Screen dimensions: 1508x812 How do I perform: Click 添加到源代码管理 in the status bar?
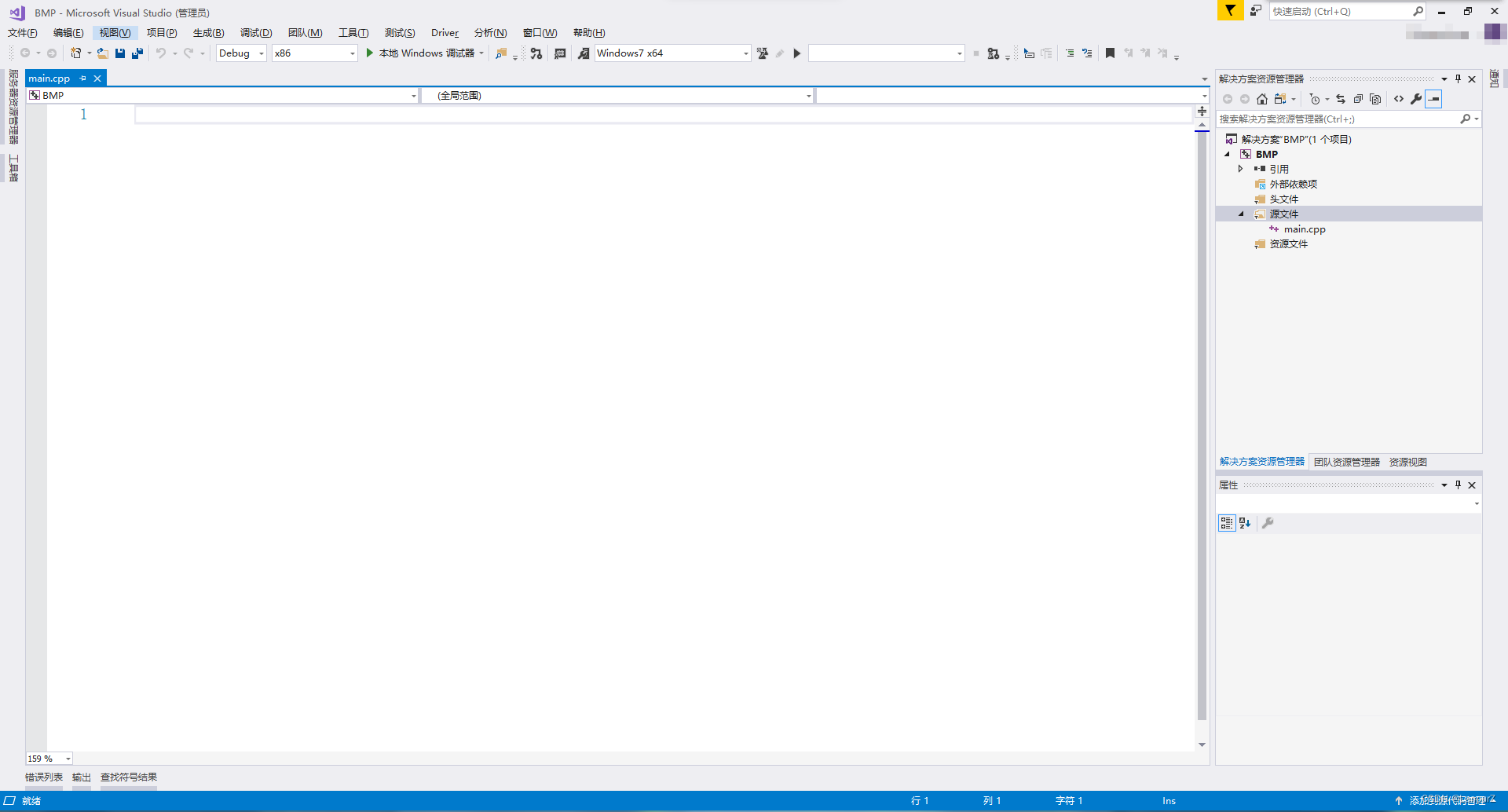(1447, 801)
